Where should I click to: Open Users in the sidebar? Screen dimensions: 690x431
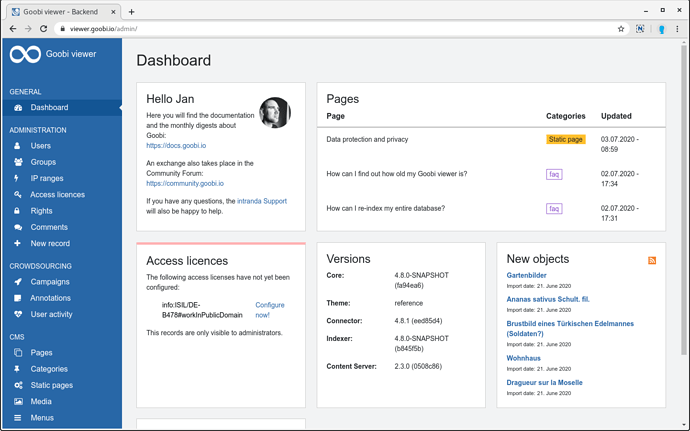(40, 146)
